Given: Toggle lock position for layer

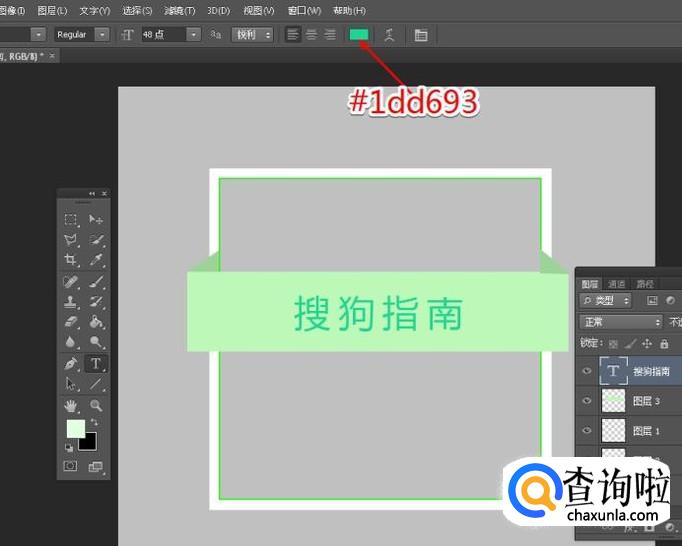Looking at the screenshot, I should click(x=647, y=344).
